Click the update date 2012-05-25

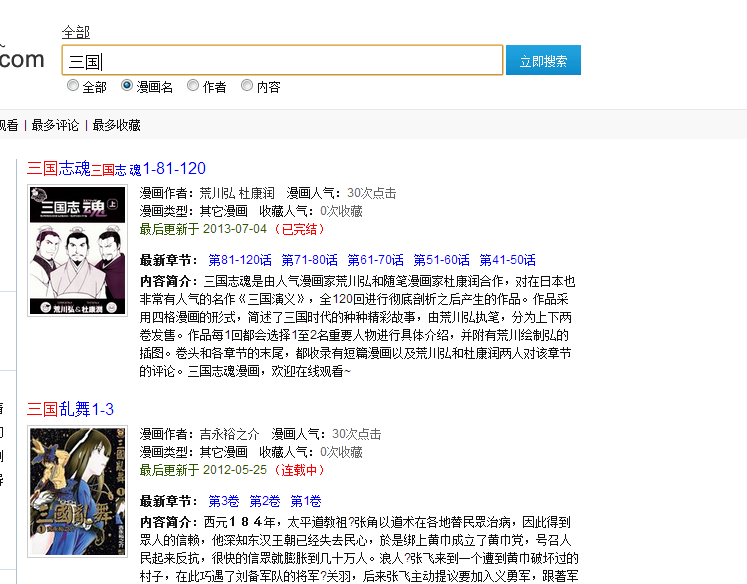click(x=235, y=470)
